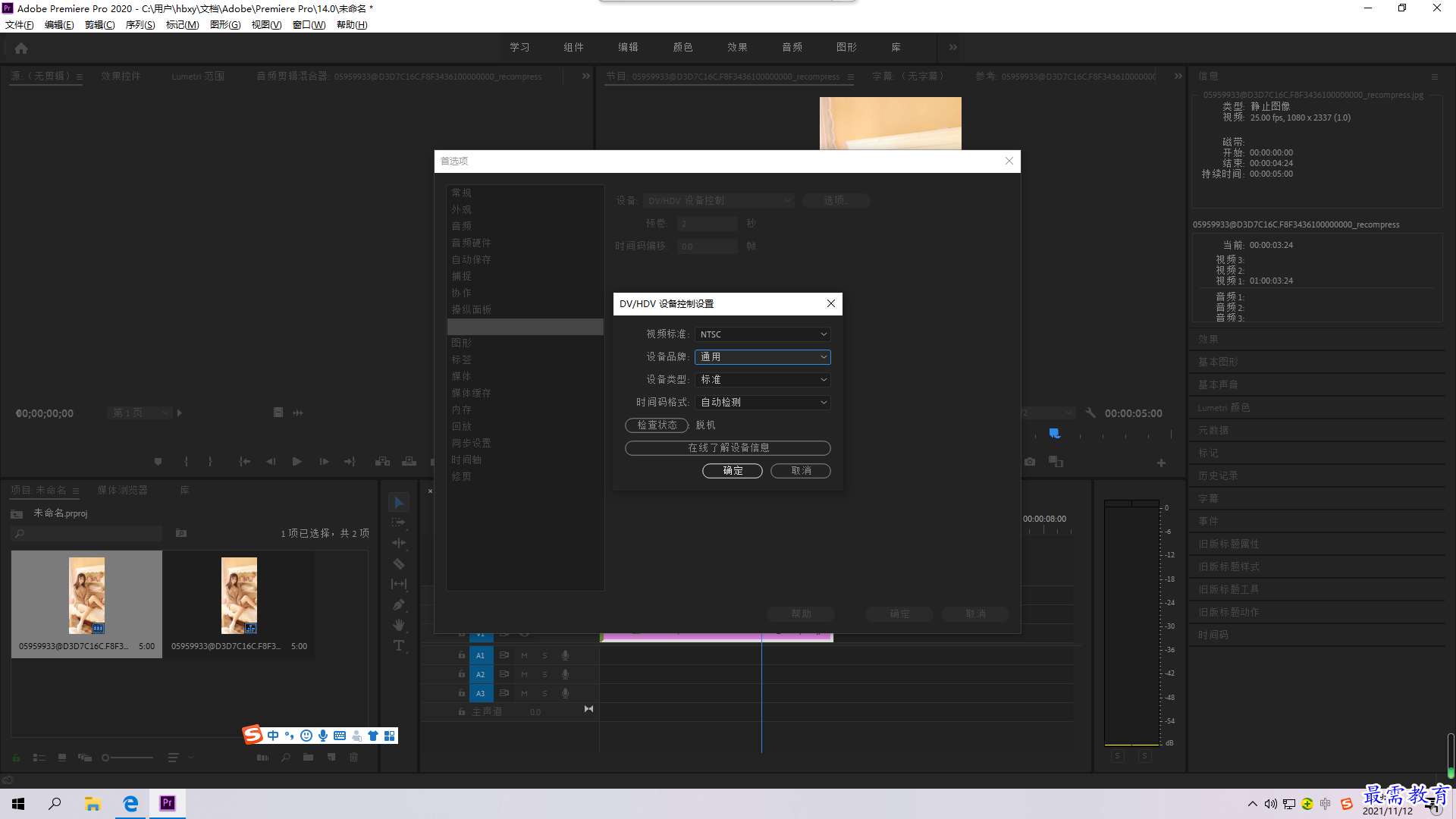
Task: Cancel the DV/HDV device control dialog
Action: pyautogui.click(x=801, y=471)
